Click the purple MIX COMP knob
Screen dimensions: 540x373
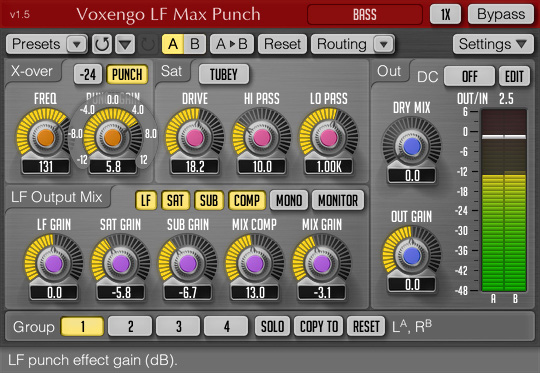pos(255,264)
